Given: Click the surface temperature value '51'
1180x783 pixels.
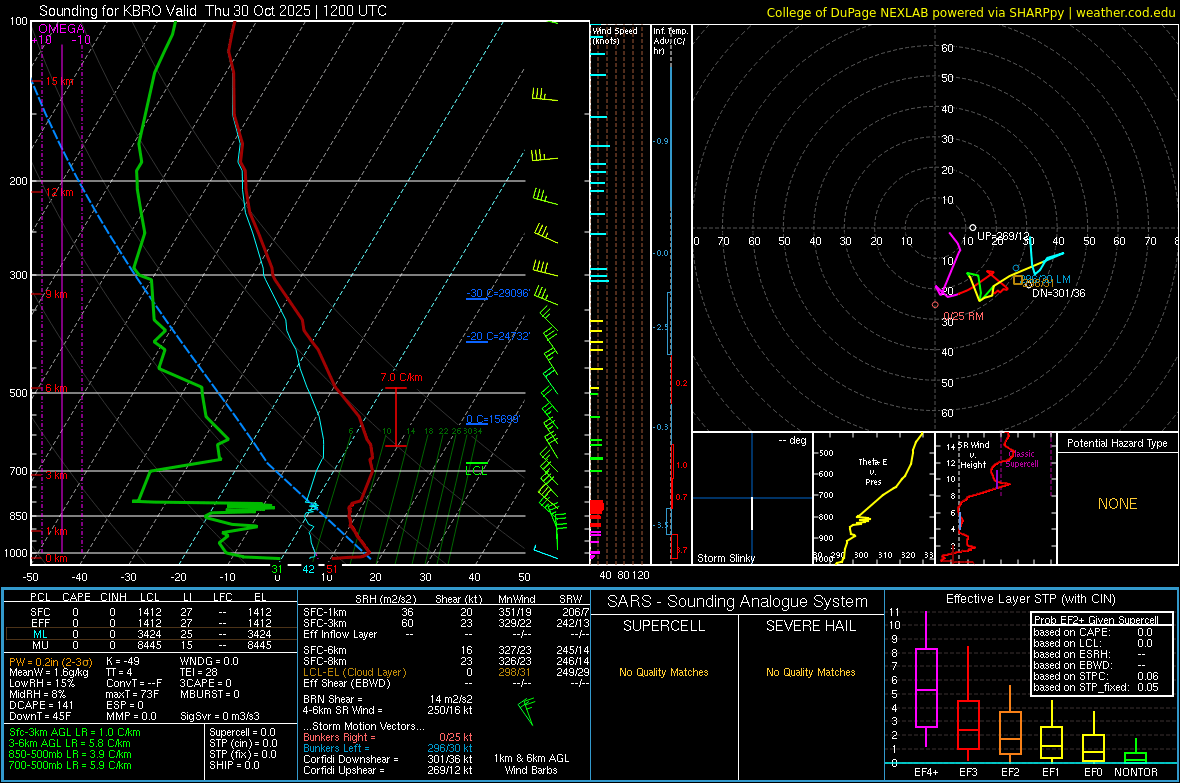Looking at the screenshot, I should click(332, 570).
